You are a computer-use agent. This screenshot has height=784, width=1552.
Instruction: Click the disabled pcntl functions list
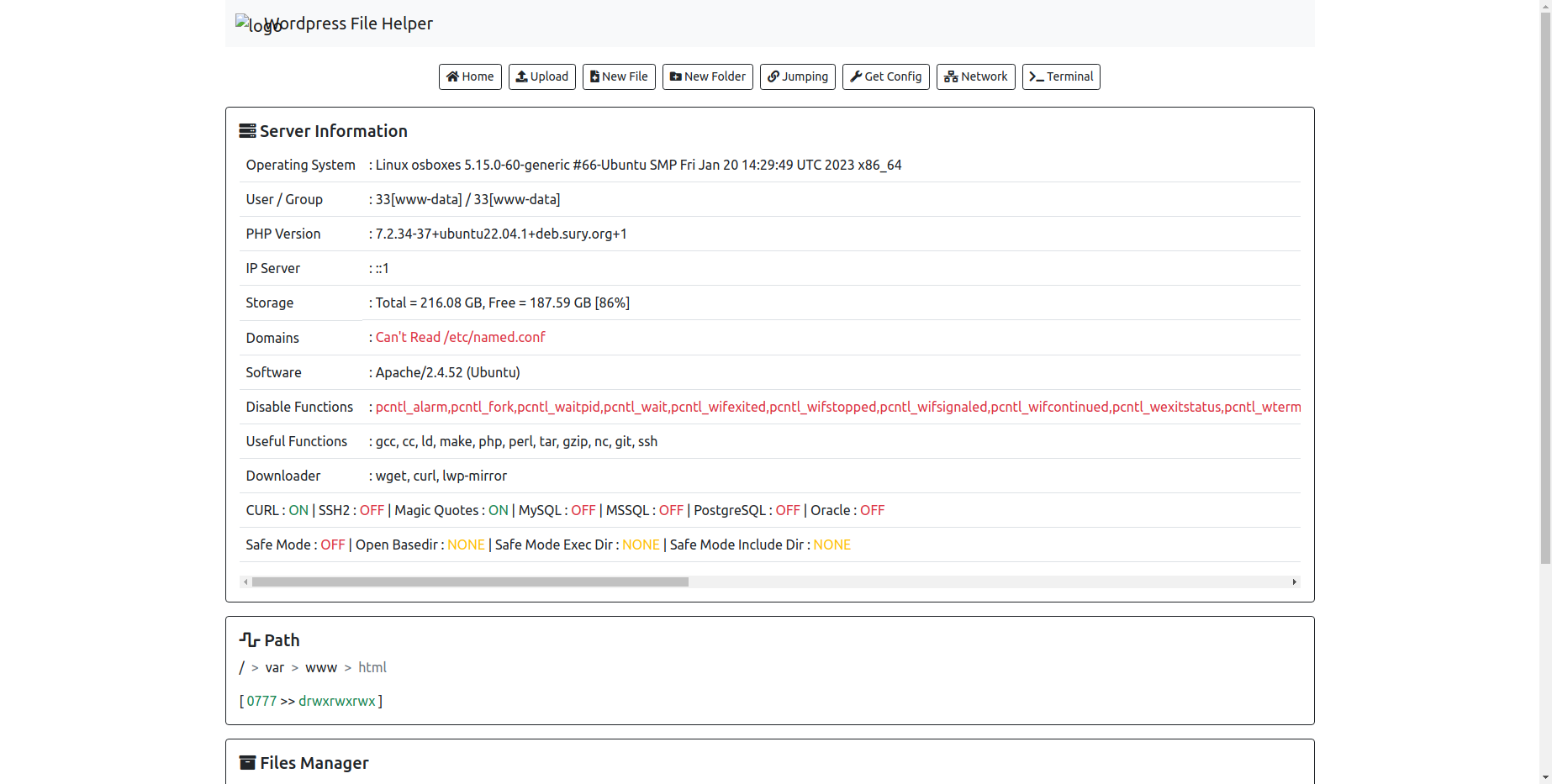pos(837,407)
